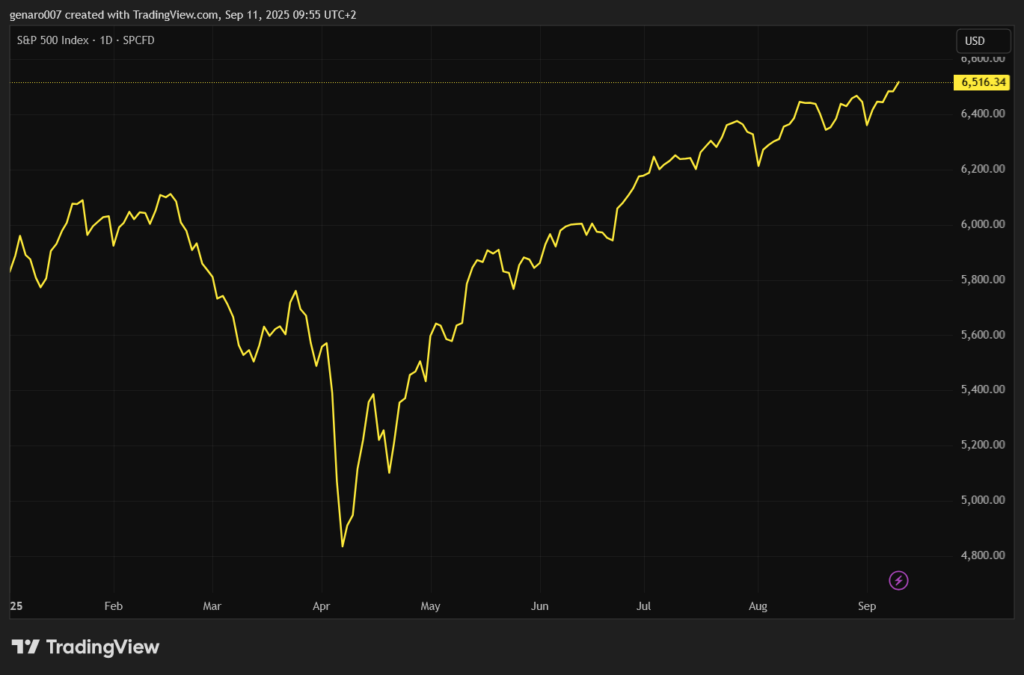Select the Feb label on time axis
Image resolution: width=1024 pixels, height=675 pixels.
pos(113,606)
